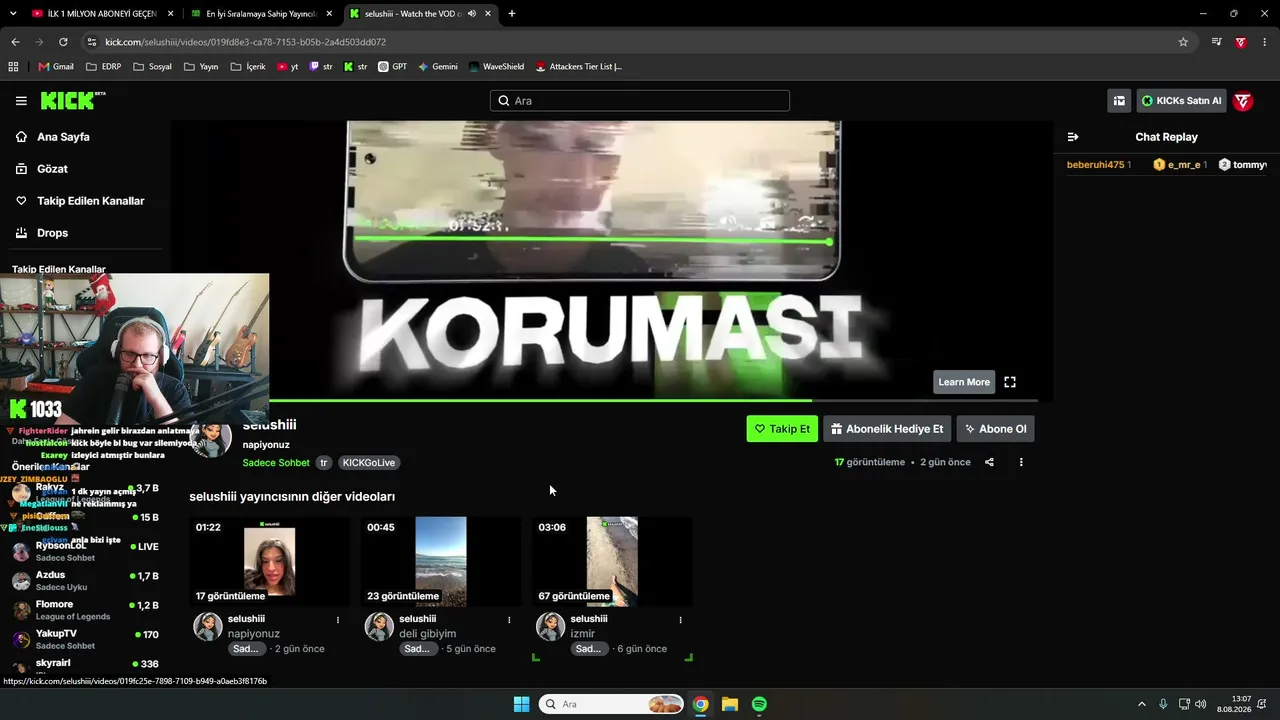Image resolution: width=1280 pixels, height=720 pixels.
Task: Open the Kick shop icon beside KICKs Satın Al
Action: click(x=1119, y=101)
